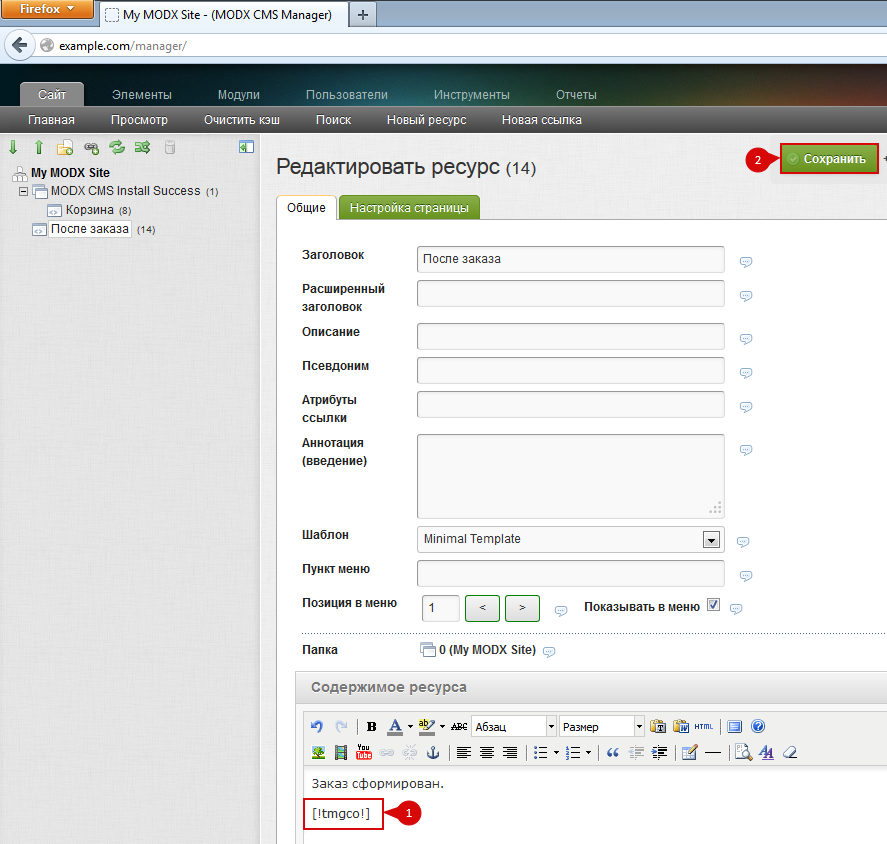Insert an anchor in editor

click(433, 752)
